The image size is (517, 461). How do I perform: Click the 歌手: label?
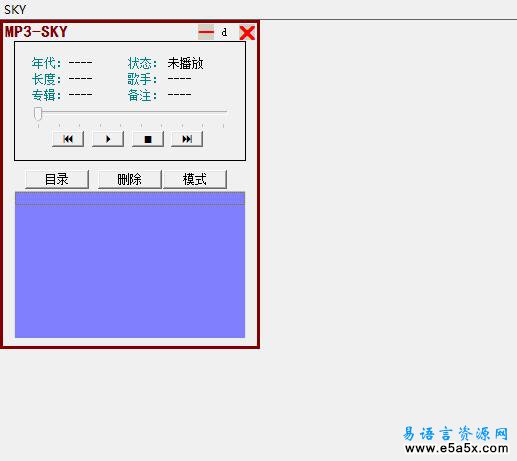142,79
